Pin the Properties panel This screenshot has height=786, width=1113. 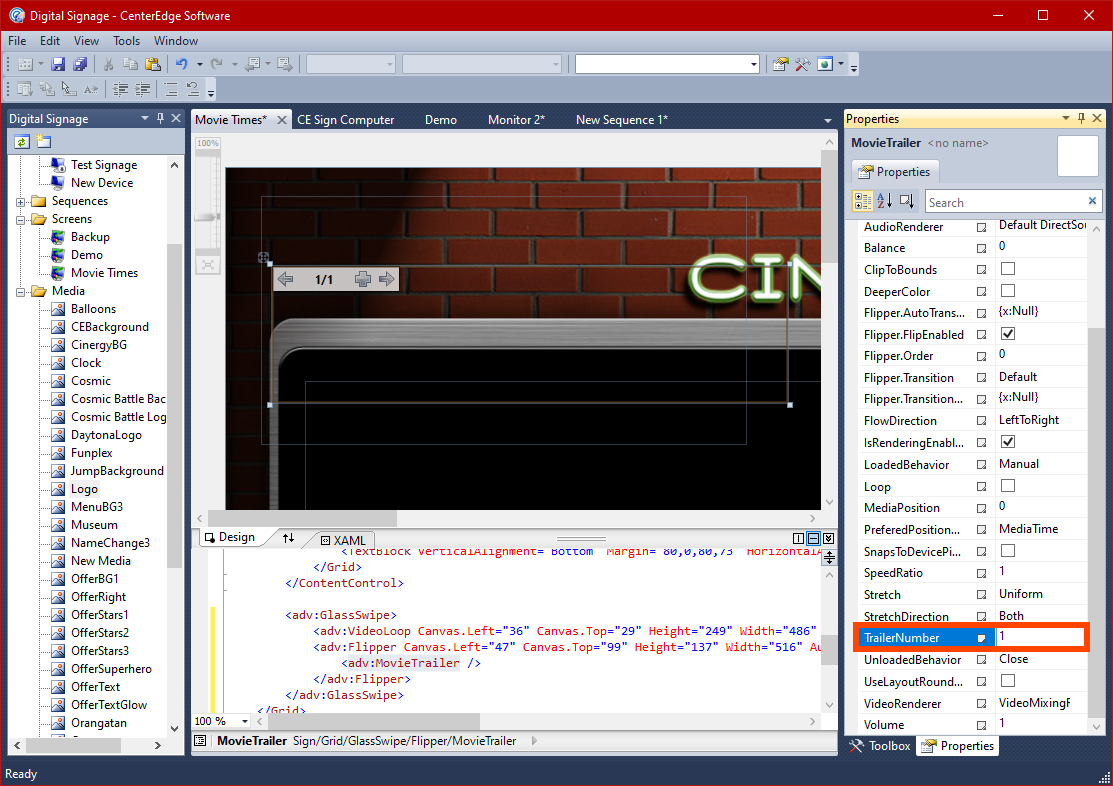point(1081,119)
